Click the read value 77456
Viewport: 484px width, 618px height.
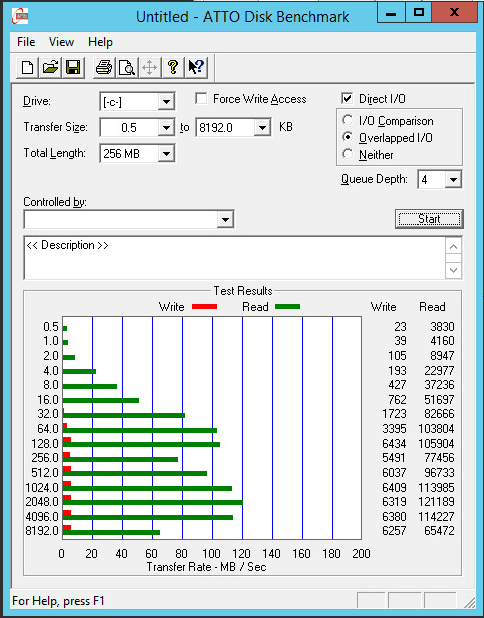[439, 458]
